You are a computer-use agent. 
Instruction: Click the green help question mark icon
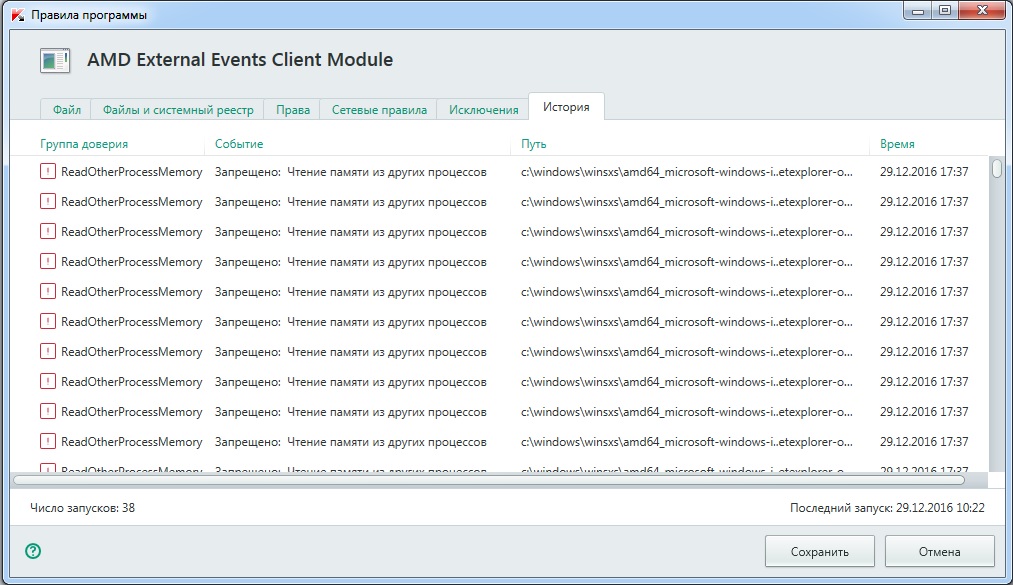tap(32, 550)
